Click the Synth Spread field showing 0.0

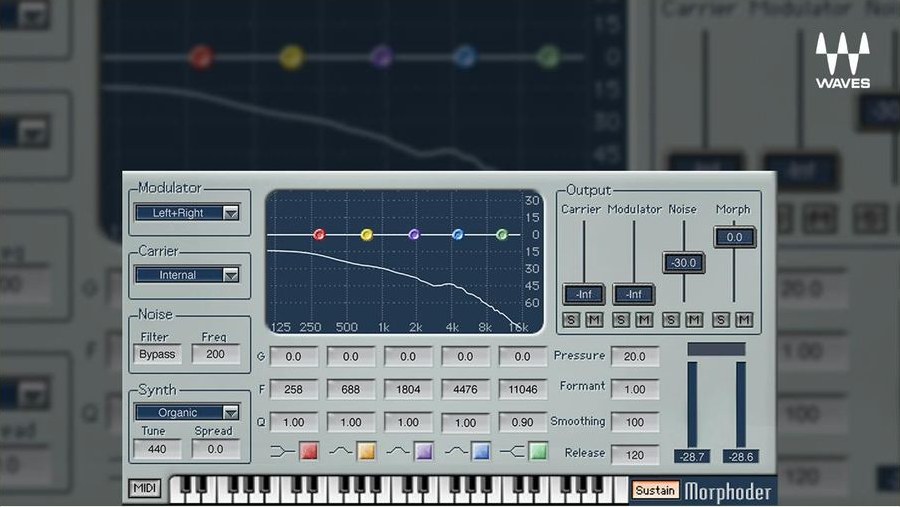(216, 449)
